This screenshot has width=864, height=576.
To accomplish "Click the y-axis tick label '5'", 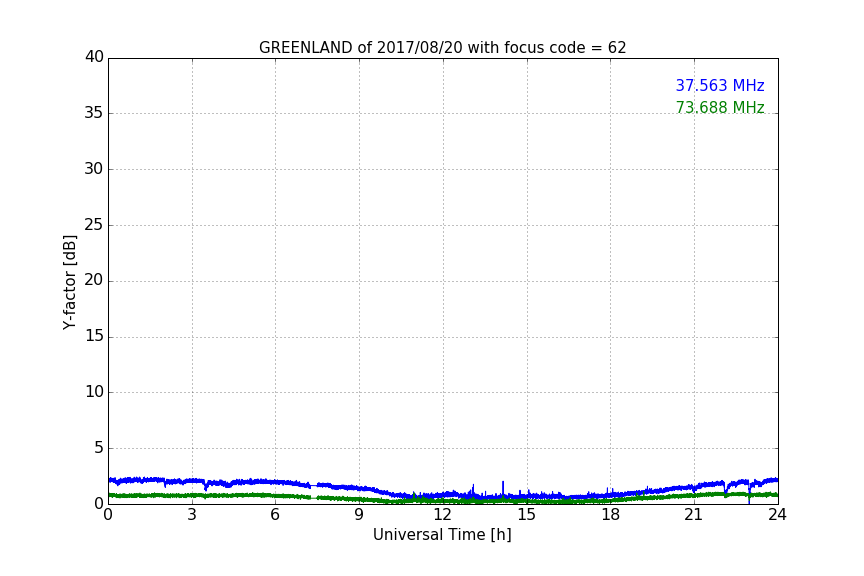I will tap(99, 448).
